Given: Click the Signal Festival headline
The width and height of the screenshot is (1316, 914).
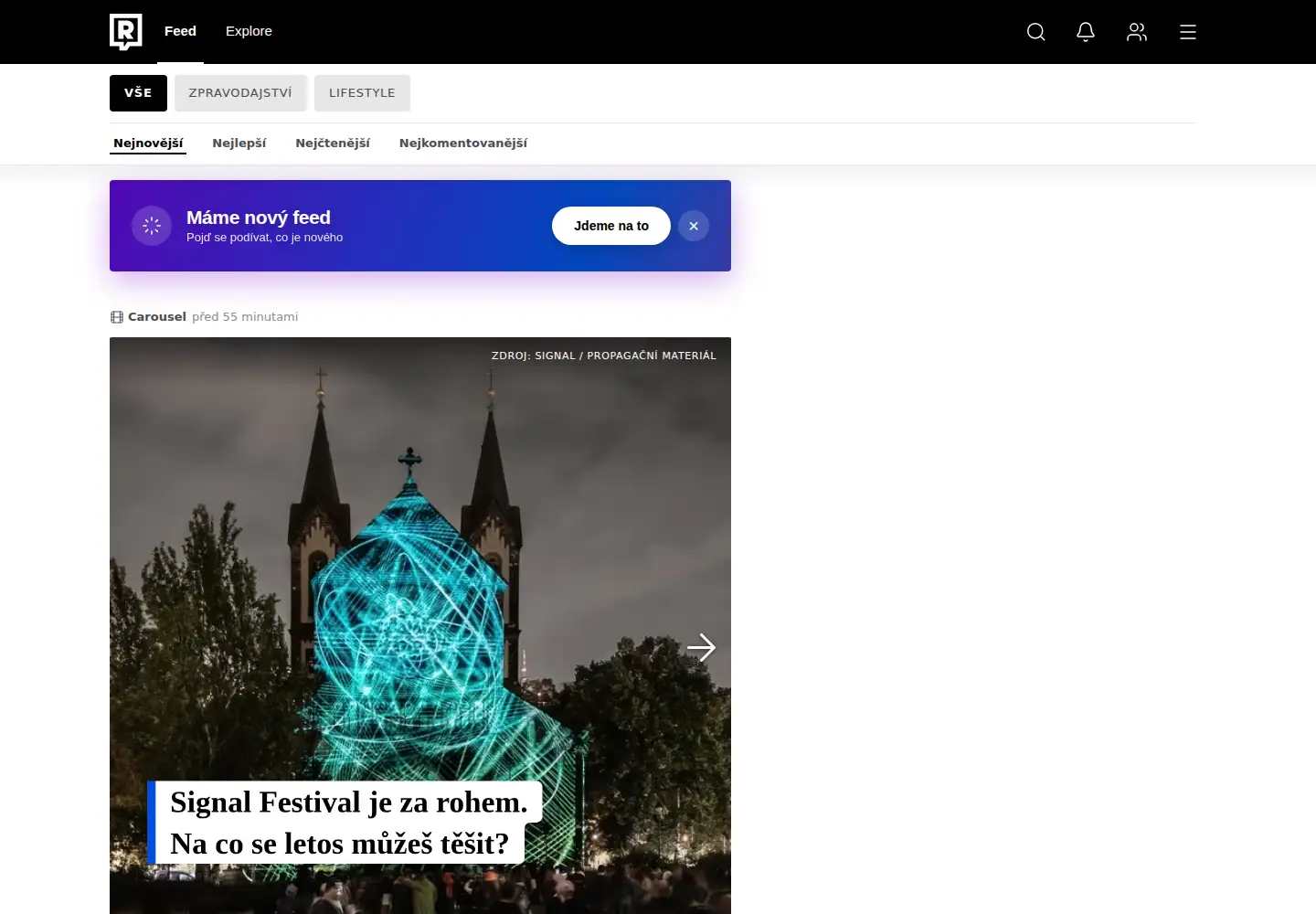Looking at the screenshot, I should (x=345, y=823).
